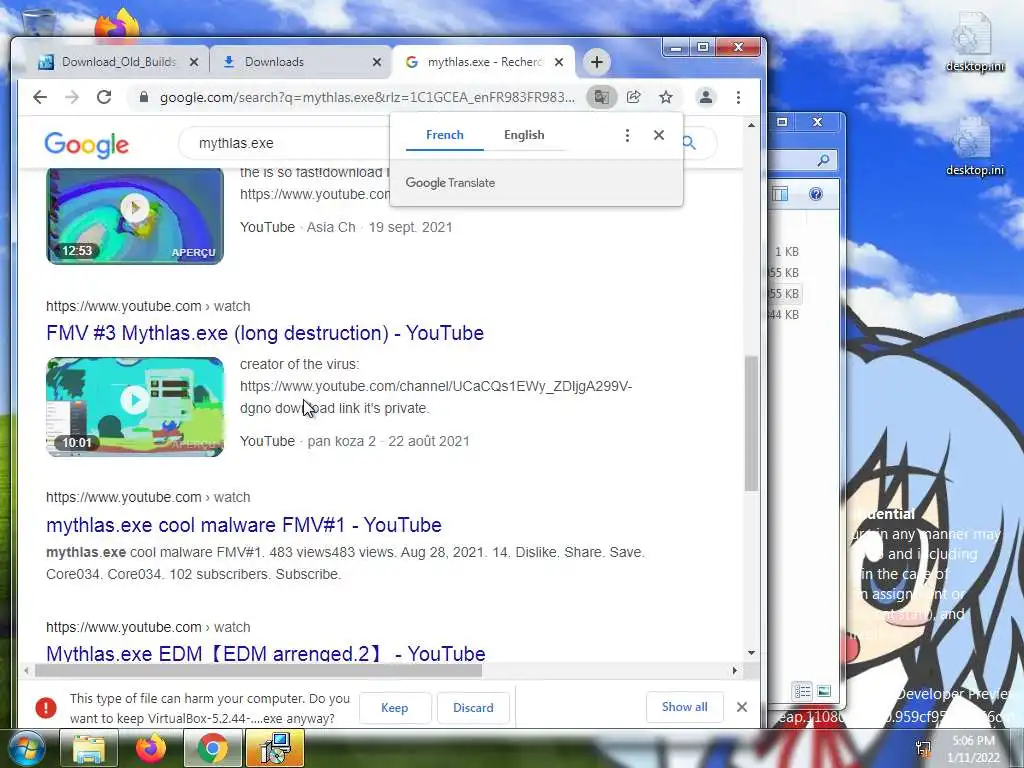Click the installer icon in taskbar
The width and height of the screenshot is (1024, 768).
275,748
